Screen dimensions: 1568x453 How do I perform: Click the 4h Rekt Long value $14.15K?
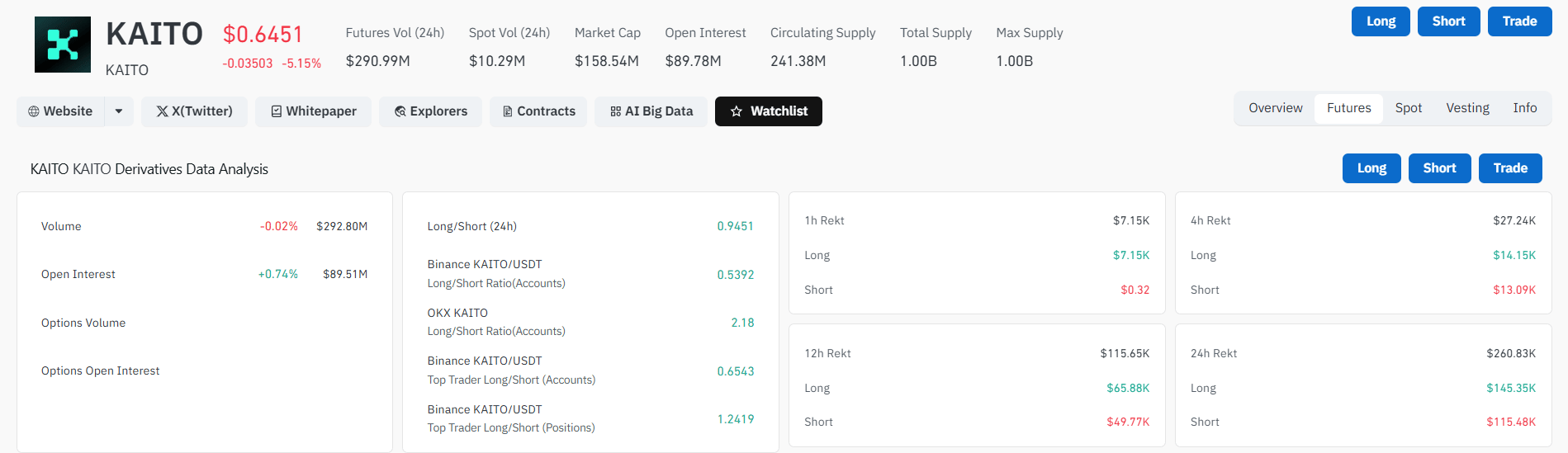(1514, 255)
